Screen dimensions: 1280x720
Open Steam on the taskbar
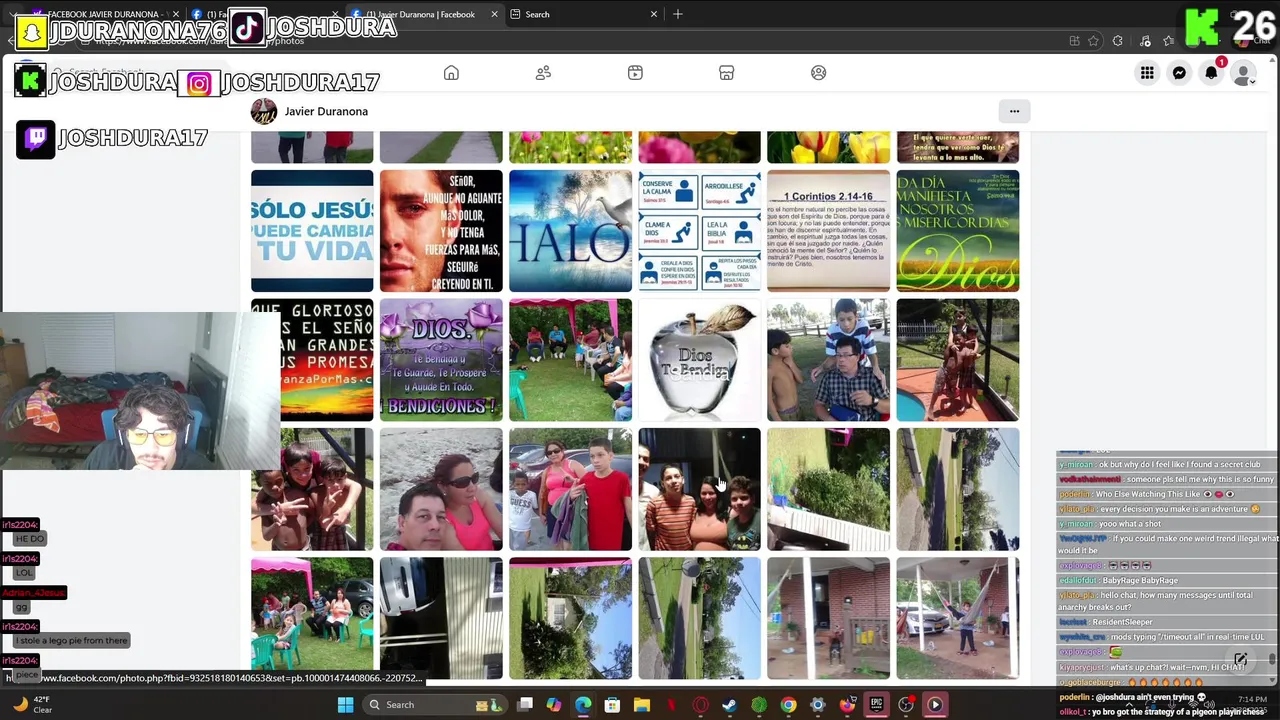(730, 704)
